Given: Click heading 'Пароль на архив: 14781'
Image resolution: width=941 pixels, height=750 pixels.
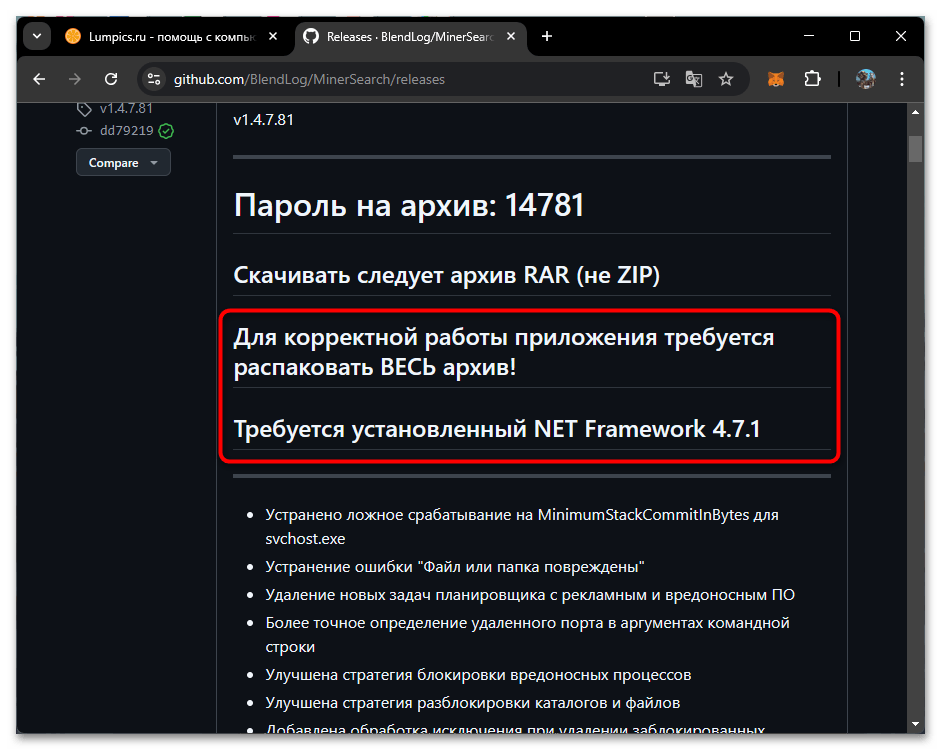Looking at the screenshot, I should pos(409,205).
